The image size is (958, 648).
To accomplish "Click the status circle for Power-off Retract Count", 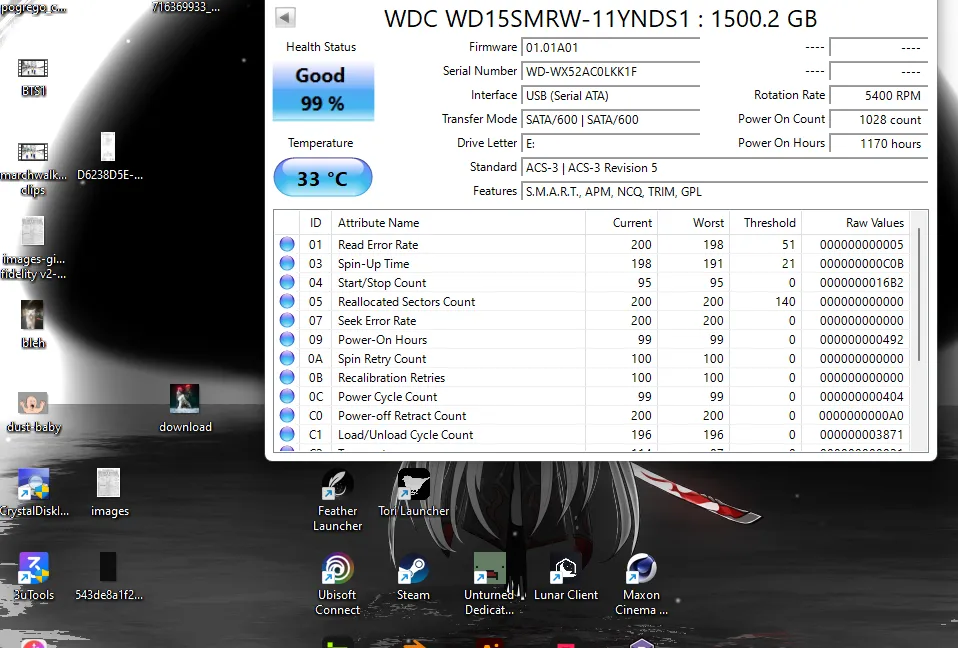I will click(287, 415).
